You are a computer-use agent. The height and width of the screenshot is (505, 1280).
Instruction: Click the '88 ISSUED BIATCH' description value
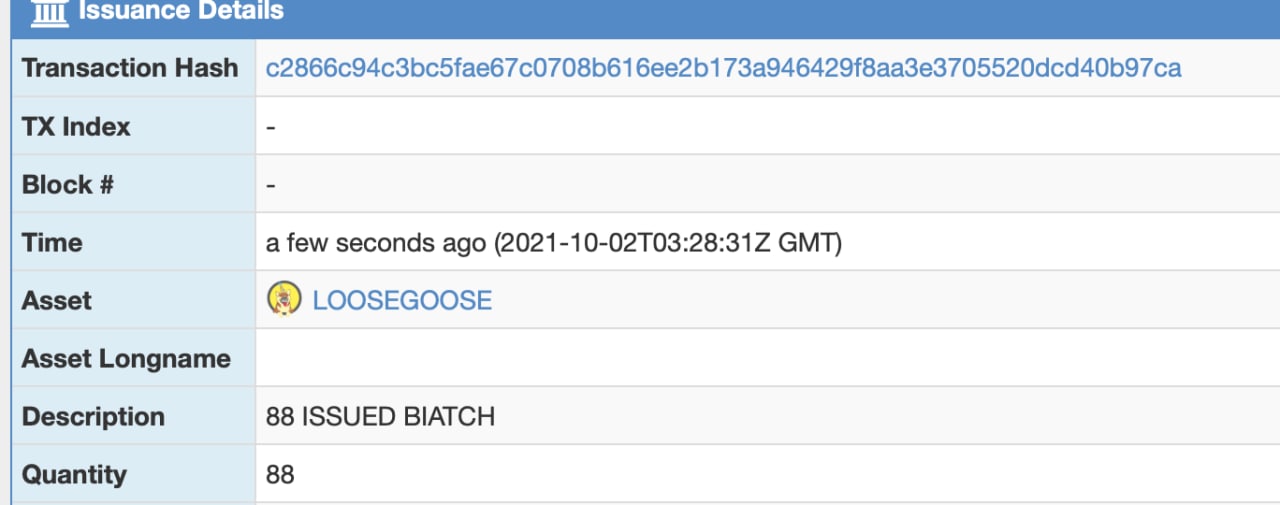click(x=380, y=417)
